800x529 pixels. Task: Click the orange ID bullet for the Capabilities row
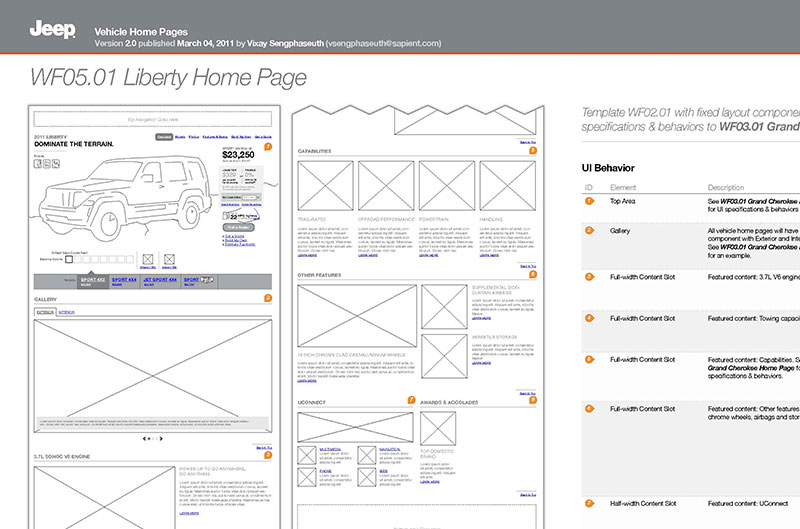[589, 360]
